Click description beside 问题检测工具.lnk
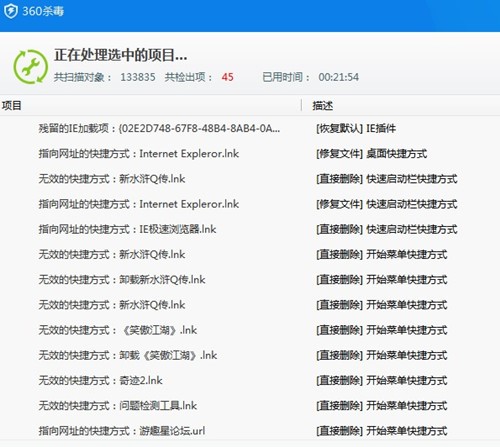This screenshot has width=500, height=447. click(x=381, y=406)
